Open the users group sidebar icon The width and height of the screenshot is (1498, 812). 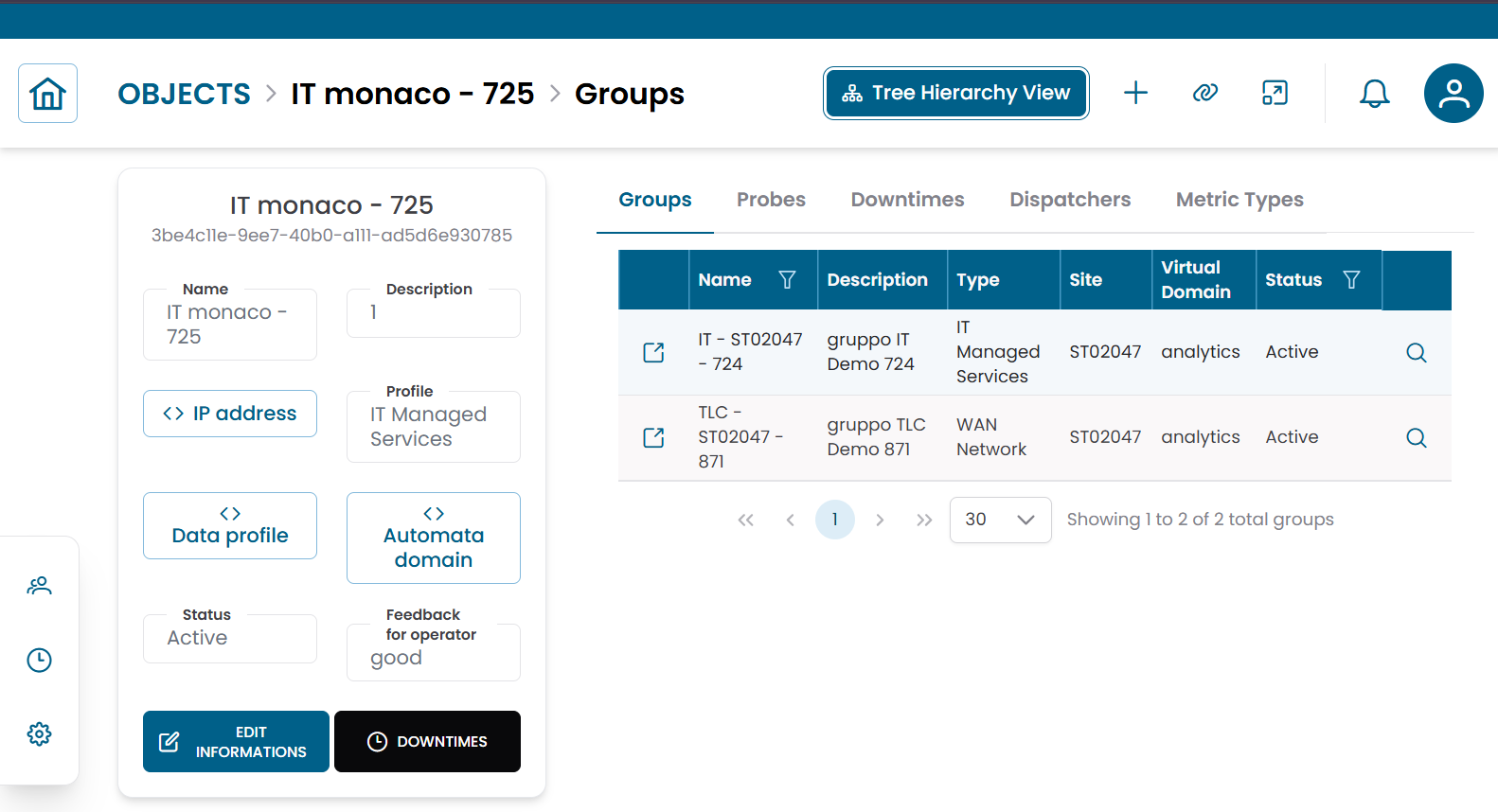click(39, 586)
